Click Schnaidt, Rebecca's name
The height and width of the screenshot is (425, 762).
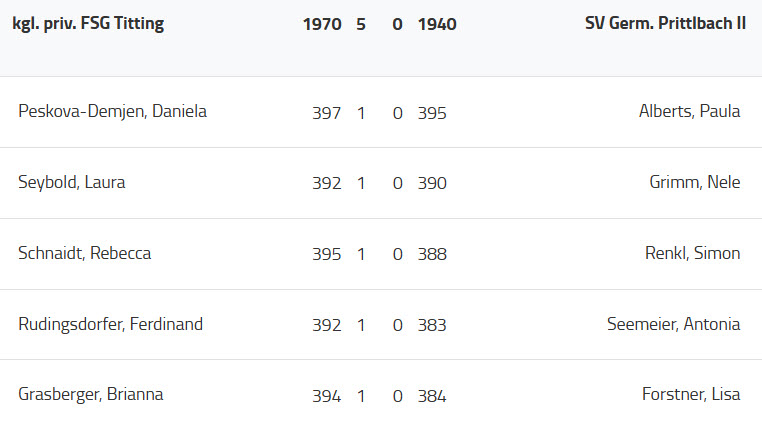[84, 253]
